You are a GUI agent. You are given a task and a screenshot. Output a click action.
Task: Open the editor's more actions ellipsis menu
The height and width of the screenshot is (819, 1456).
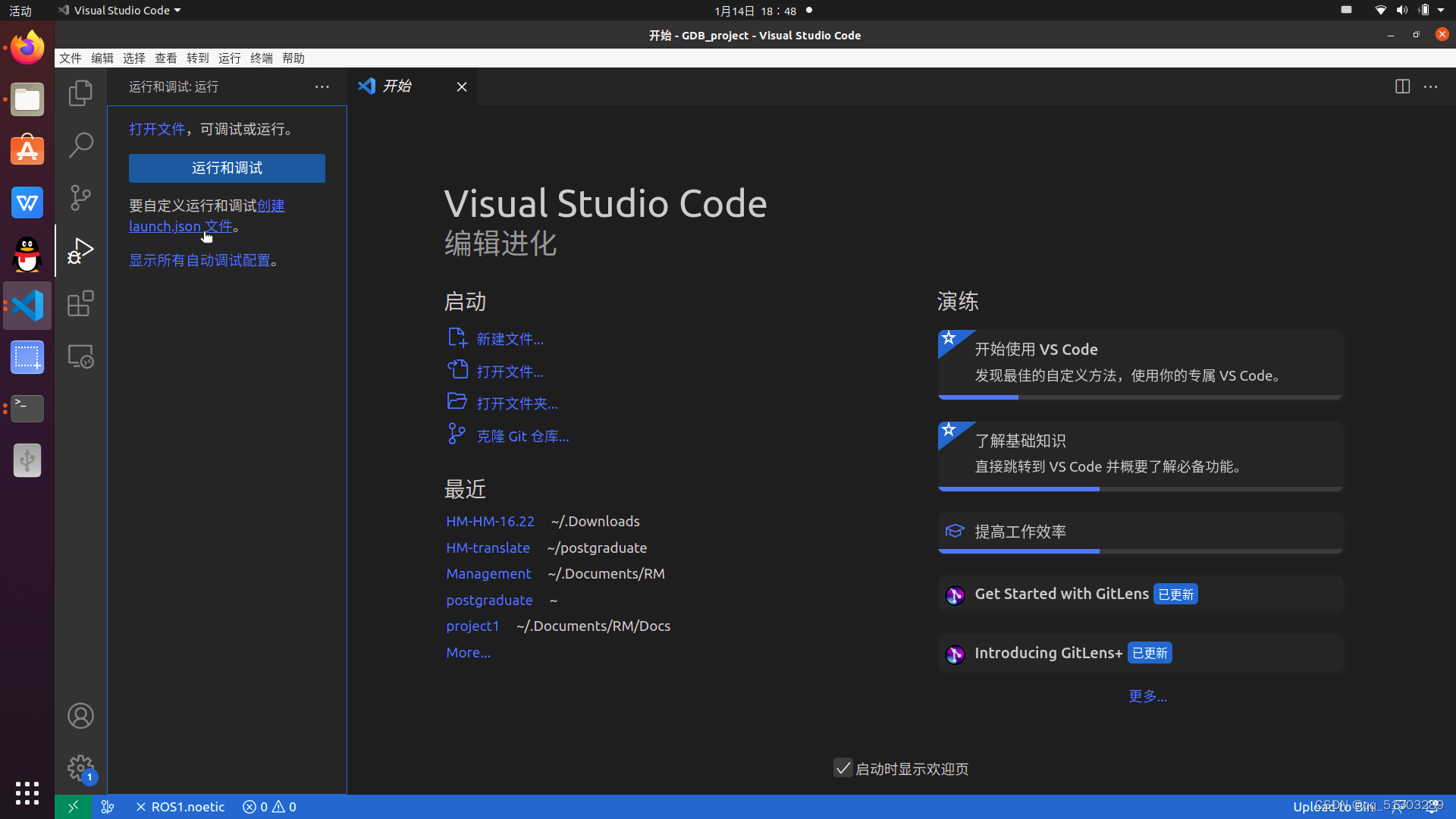1431,86
